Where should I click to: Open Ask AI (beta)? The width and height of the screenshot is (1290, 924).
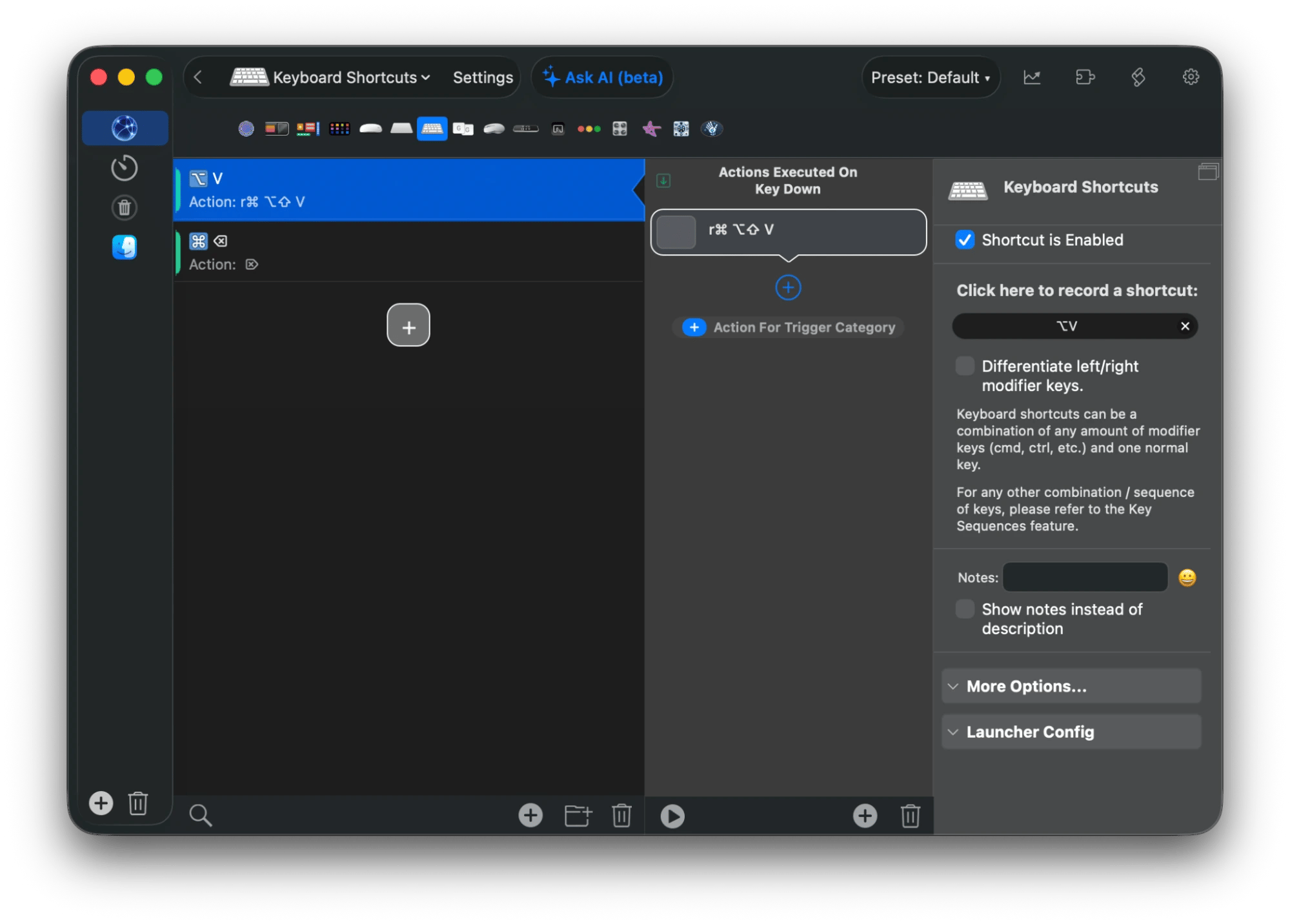click(x=603, y=77)
